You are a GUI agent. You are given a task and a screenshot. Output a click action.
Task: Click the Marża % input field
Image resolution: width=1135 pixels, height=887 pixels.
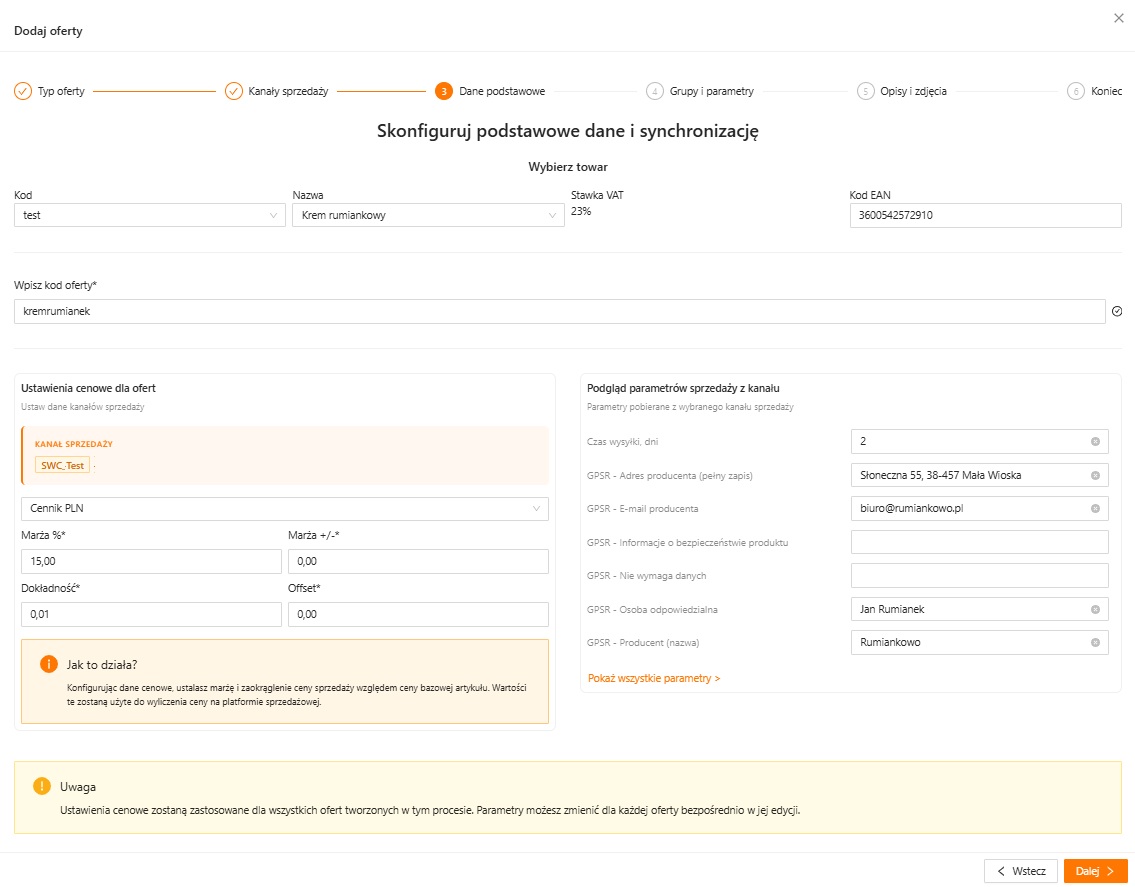pos(151,561)
